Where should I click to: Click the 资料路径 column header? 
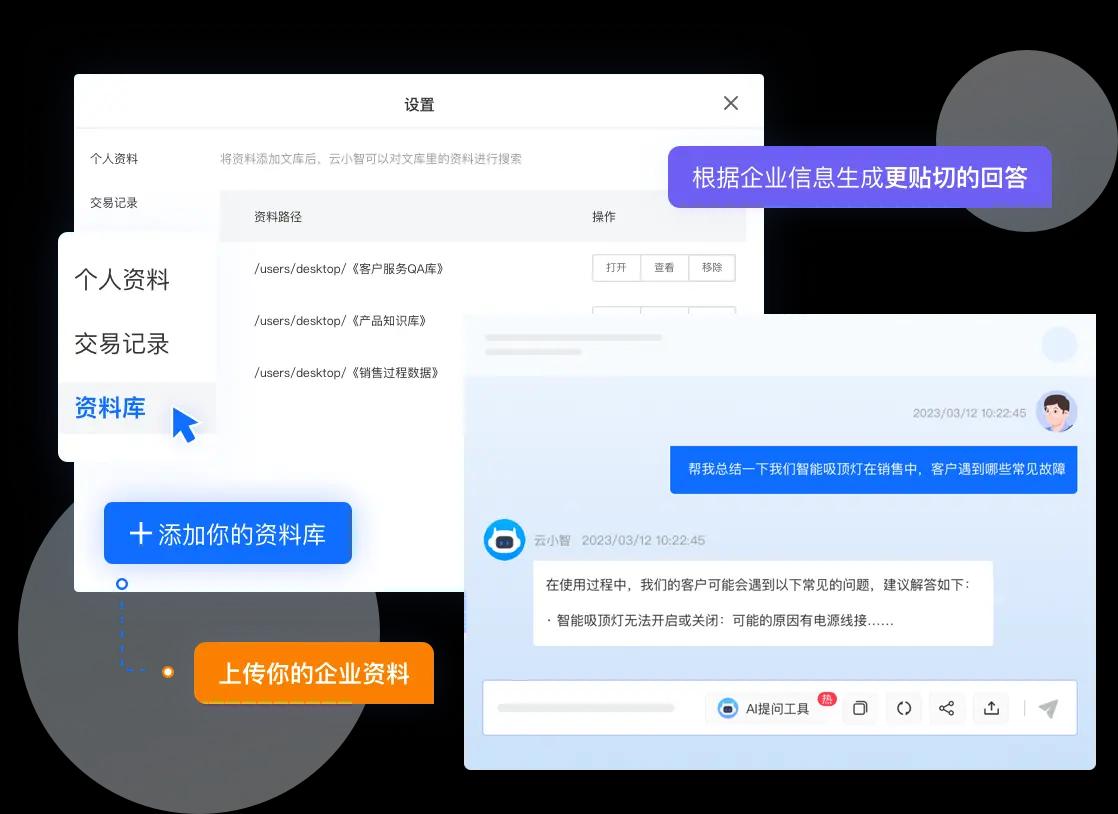278,217
